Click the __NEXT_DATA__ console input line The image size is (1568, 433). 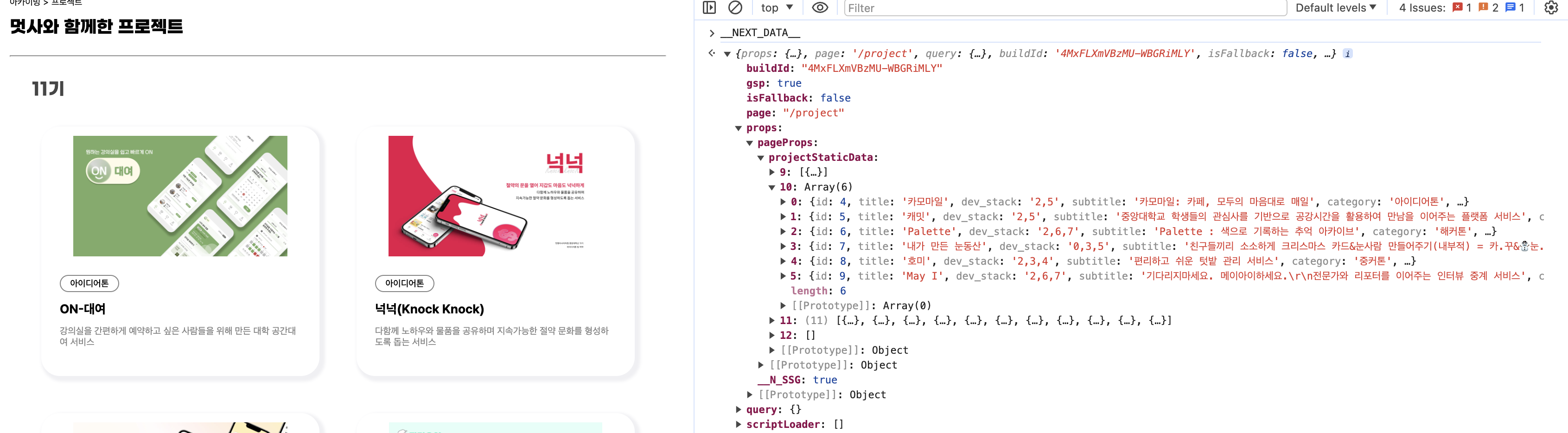point(759,33)
